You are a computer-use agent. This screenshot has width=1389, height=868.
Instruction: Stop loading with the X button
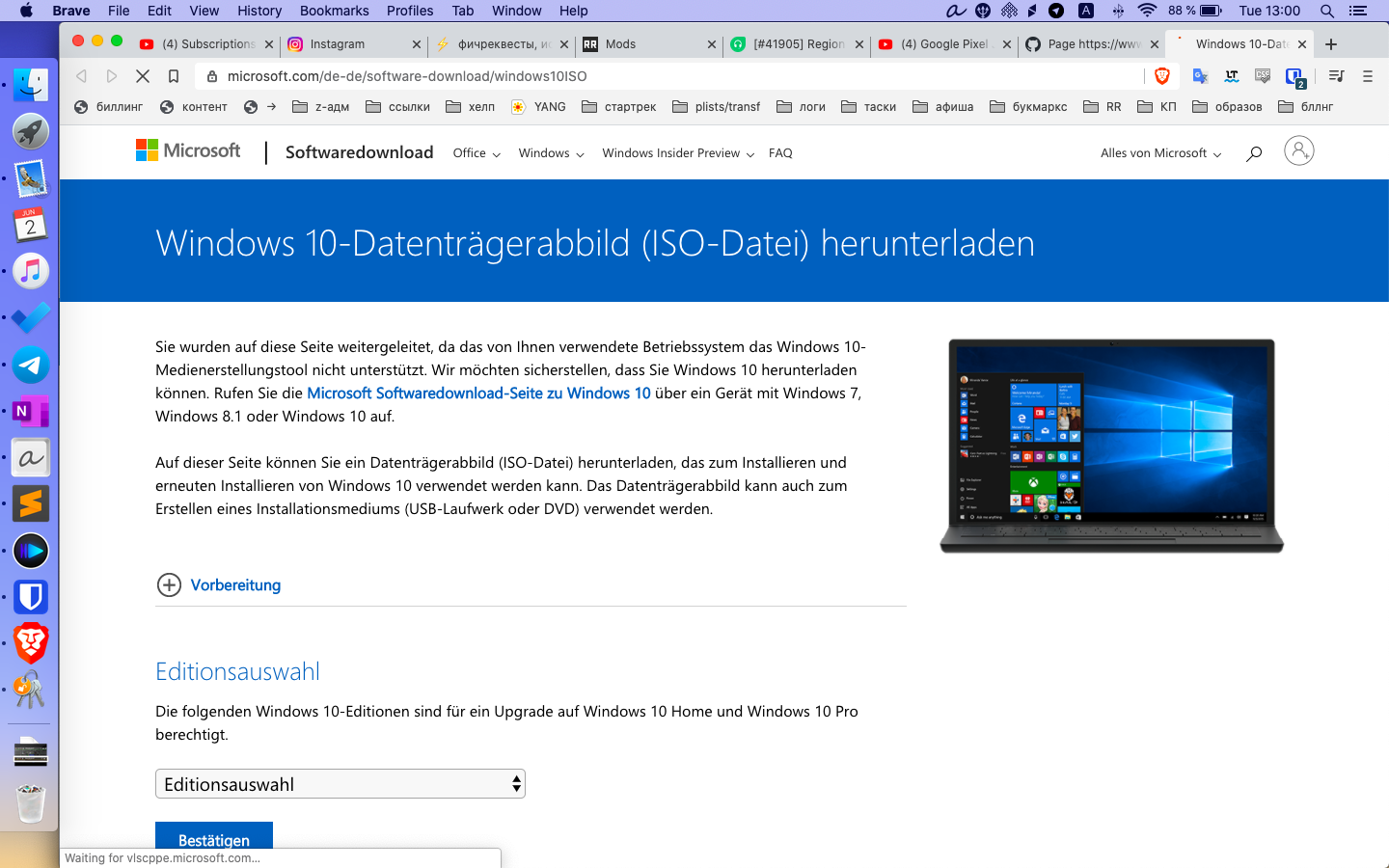coord(143,76)
